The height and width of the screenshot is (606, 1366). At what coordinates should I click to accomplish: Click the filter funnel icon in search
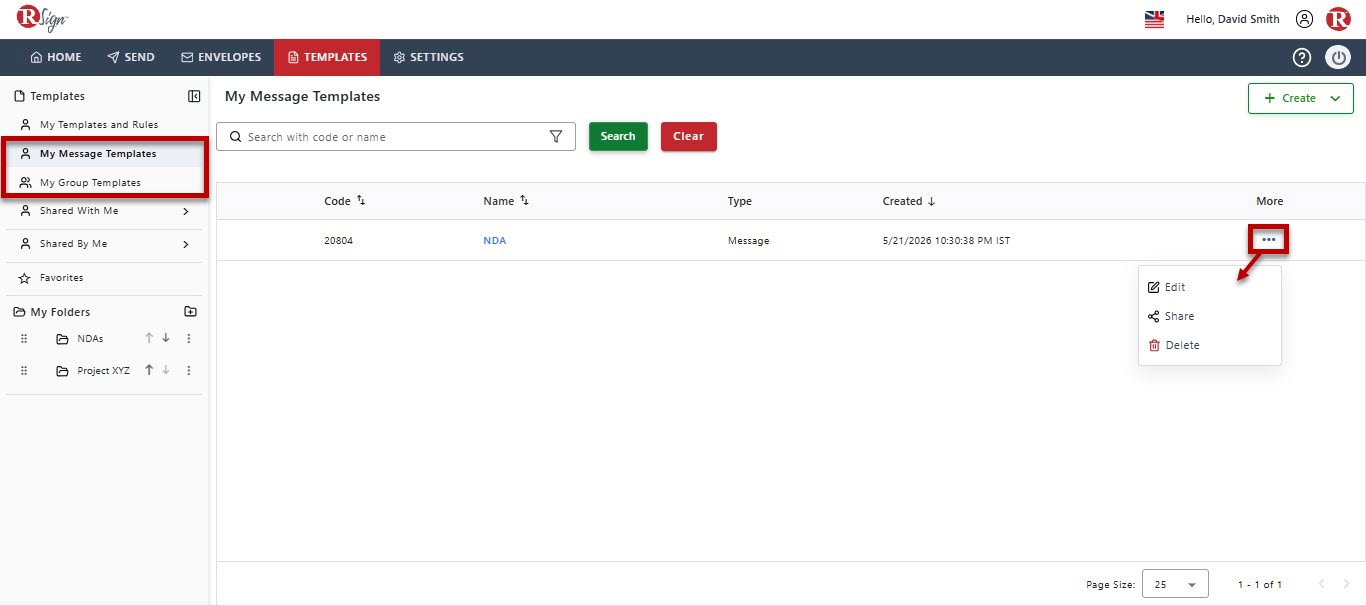556,137
